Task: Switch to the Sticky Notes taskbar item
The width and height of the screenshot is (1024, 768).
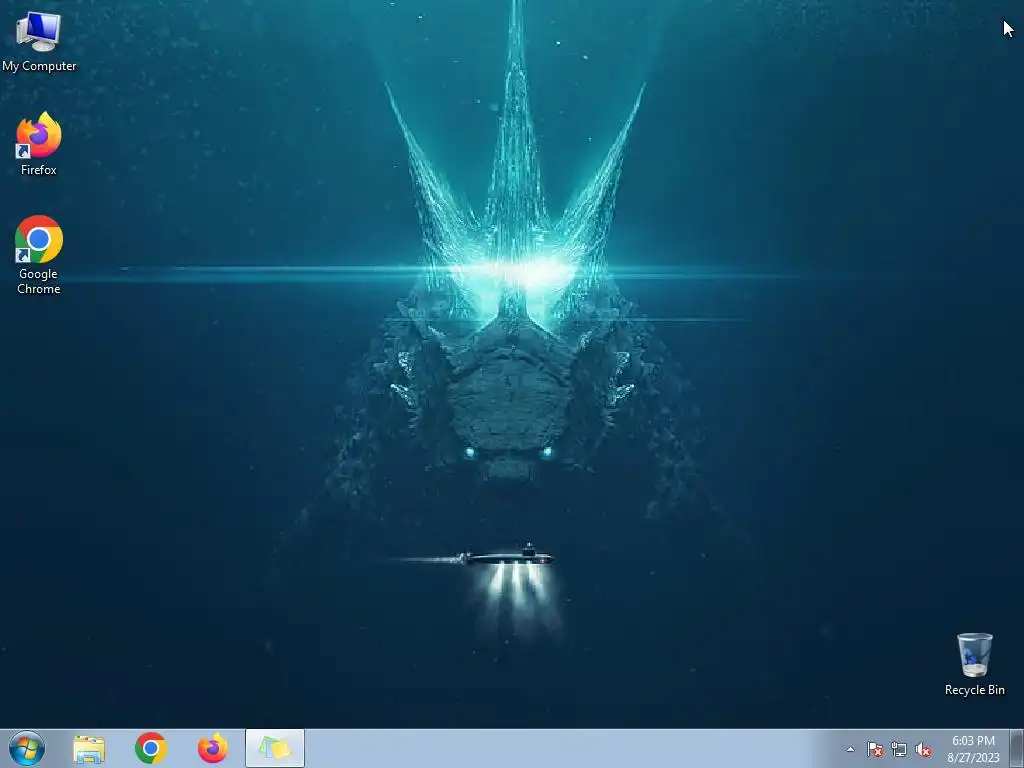Action: pos(275,748)
